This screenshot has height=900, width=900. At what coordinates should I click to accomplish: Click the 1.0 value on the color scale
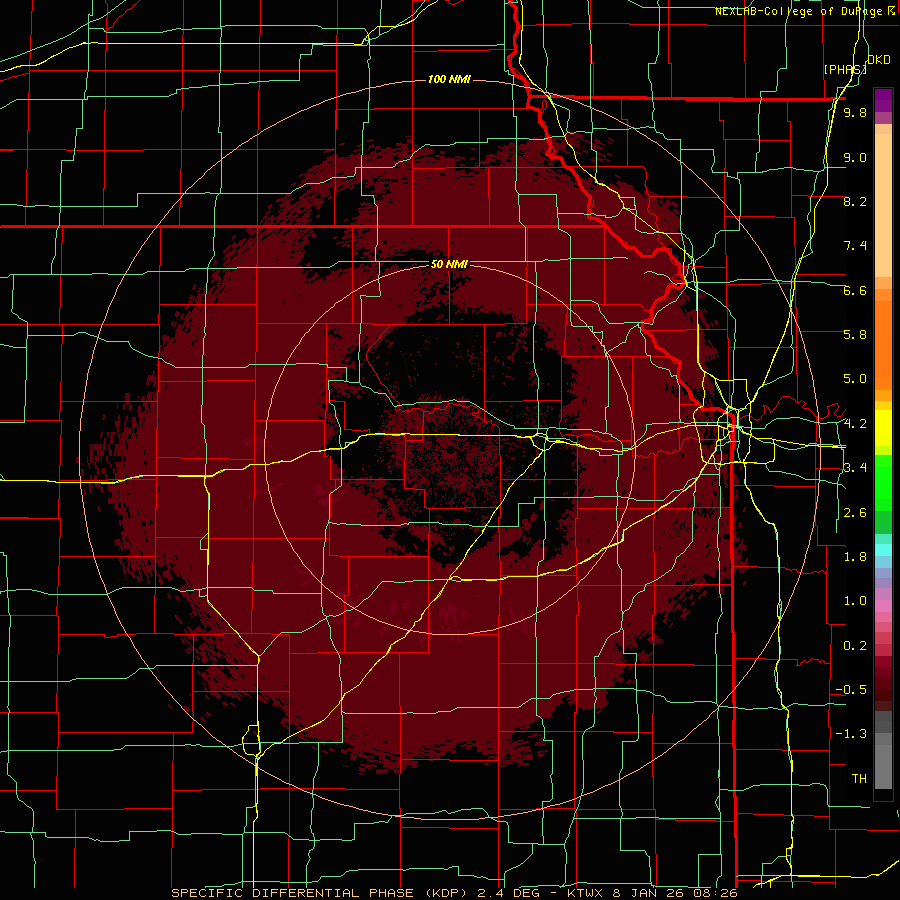tap(855, 601)
